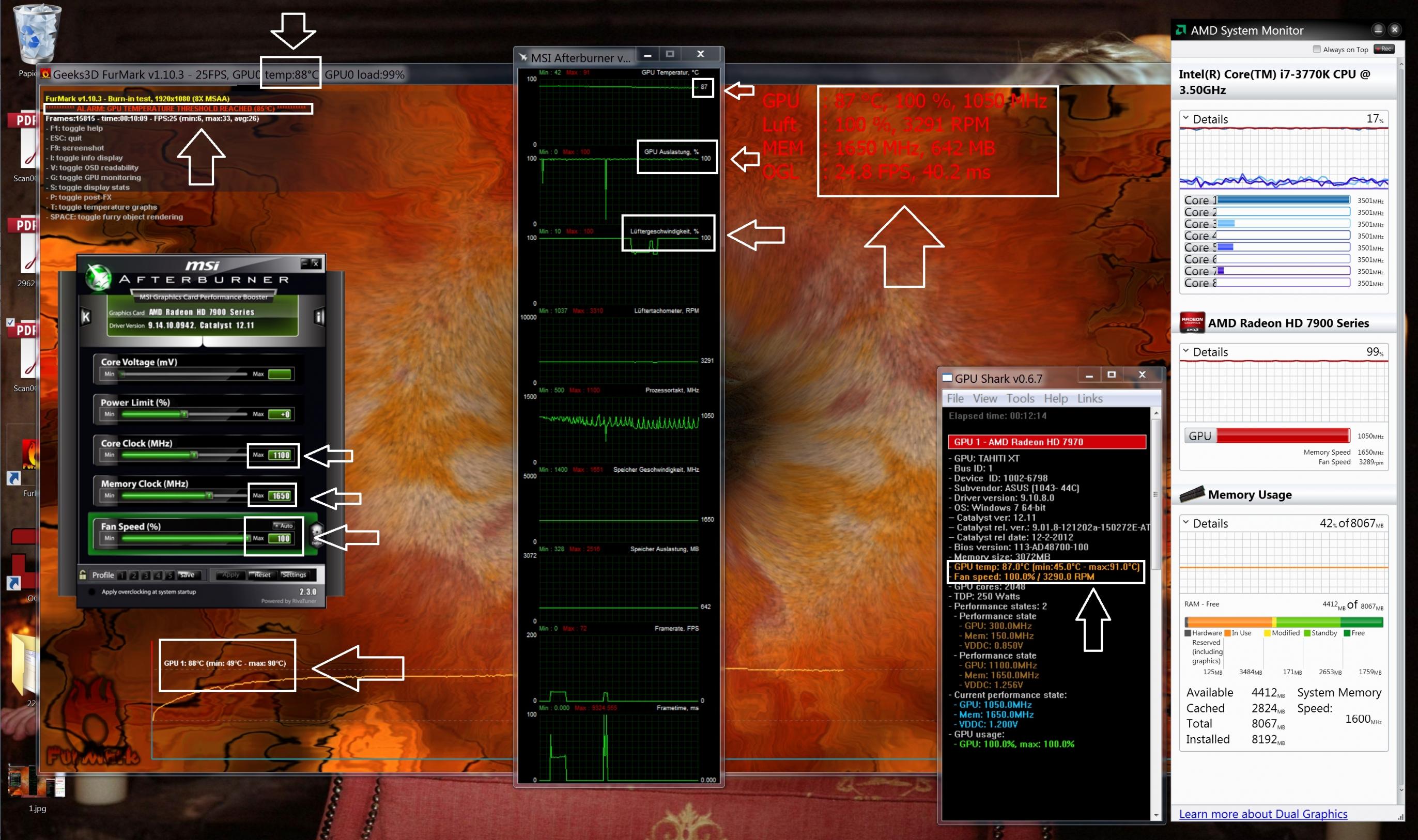Adjust the Core Voltage slider
This screenshot has height=840, width=1418.
[x=184, y=374]
